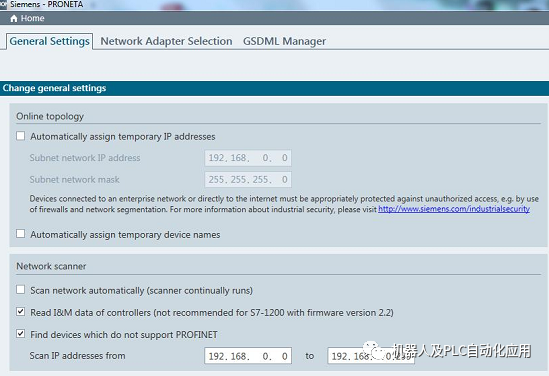This screenshot has height=376, width=549.
Task: Open the GSDML Manager tab
Action: point(284,41)
